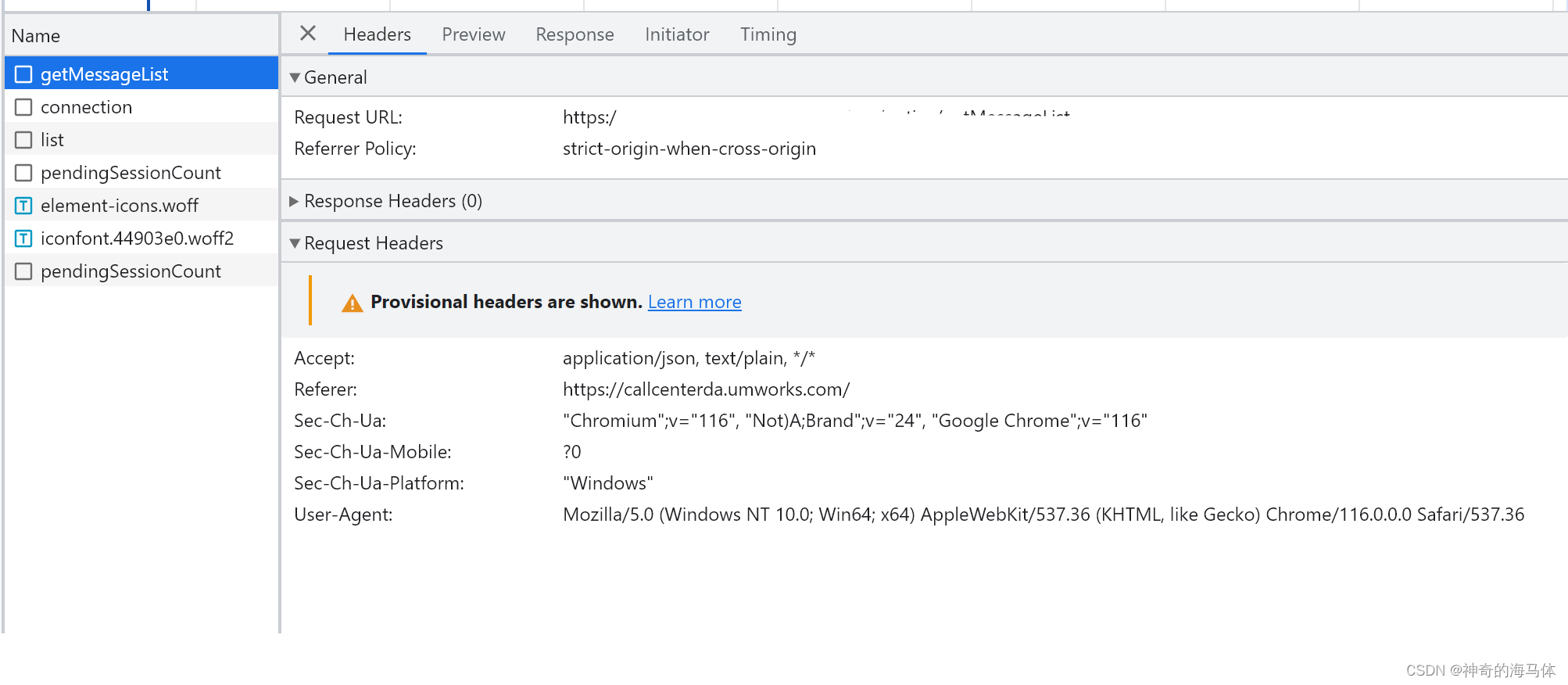Click the Accept header value
The height and width of the screenshot is (685, 1568).
(689, 358)
